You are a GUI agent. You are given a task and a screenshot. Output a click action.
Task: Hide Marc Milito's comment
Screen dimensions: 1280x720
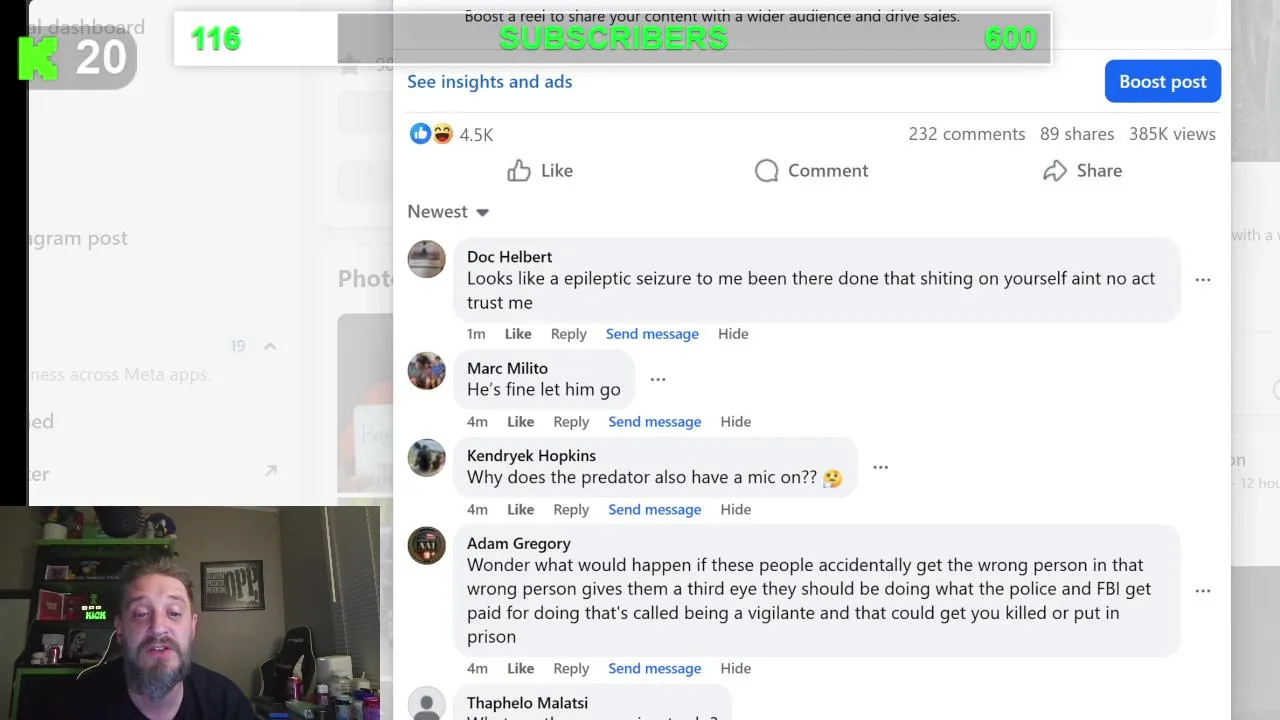tap(736, 422)
